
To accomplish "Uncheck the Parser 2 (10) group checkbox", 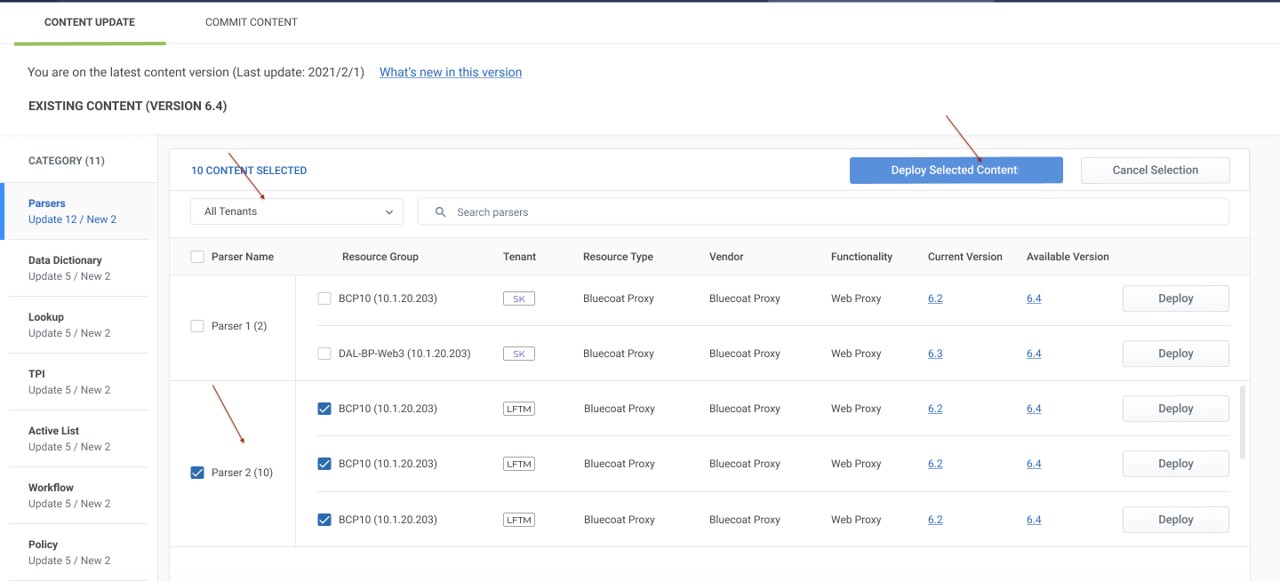I will 197,473.
